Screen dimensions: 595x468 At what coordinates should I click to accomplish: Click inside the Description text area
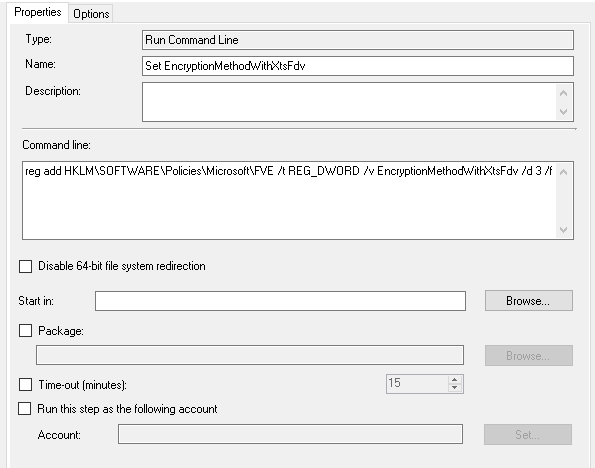click(349, 102)
